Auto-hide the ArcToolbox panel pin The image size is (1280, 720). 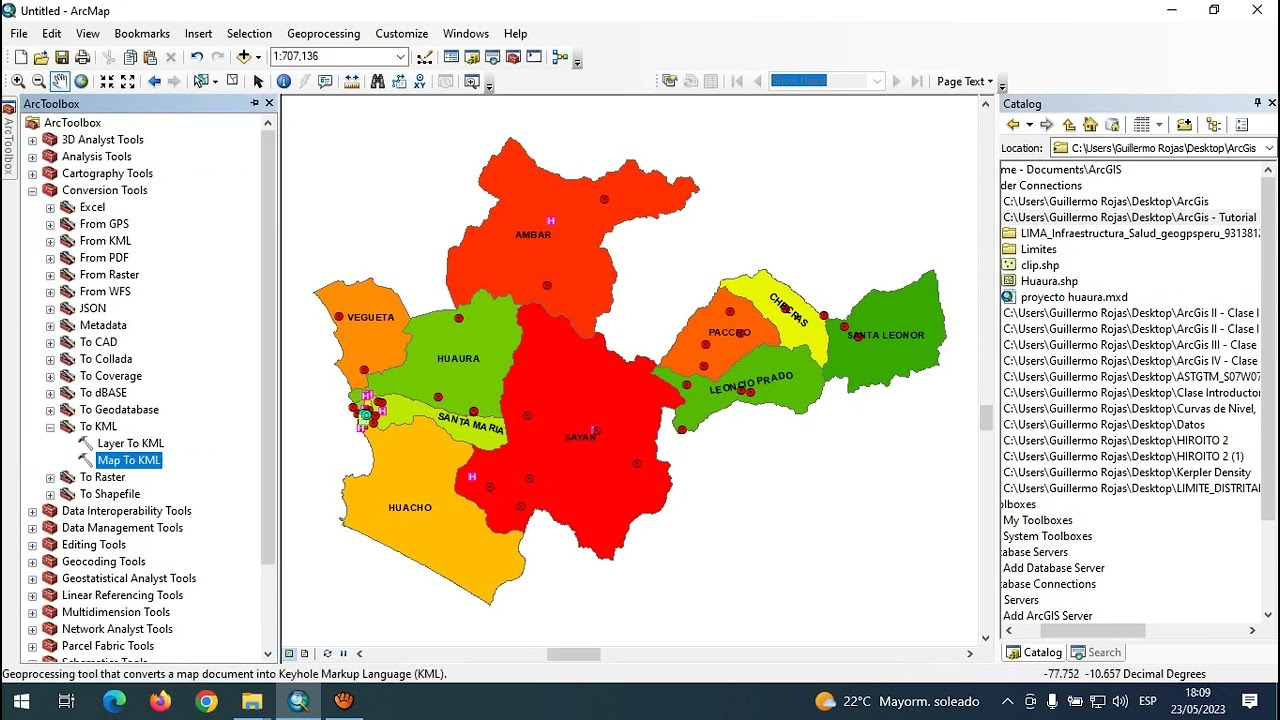pyautogui.click(x=255, y=103)
